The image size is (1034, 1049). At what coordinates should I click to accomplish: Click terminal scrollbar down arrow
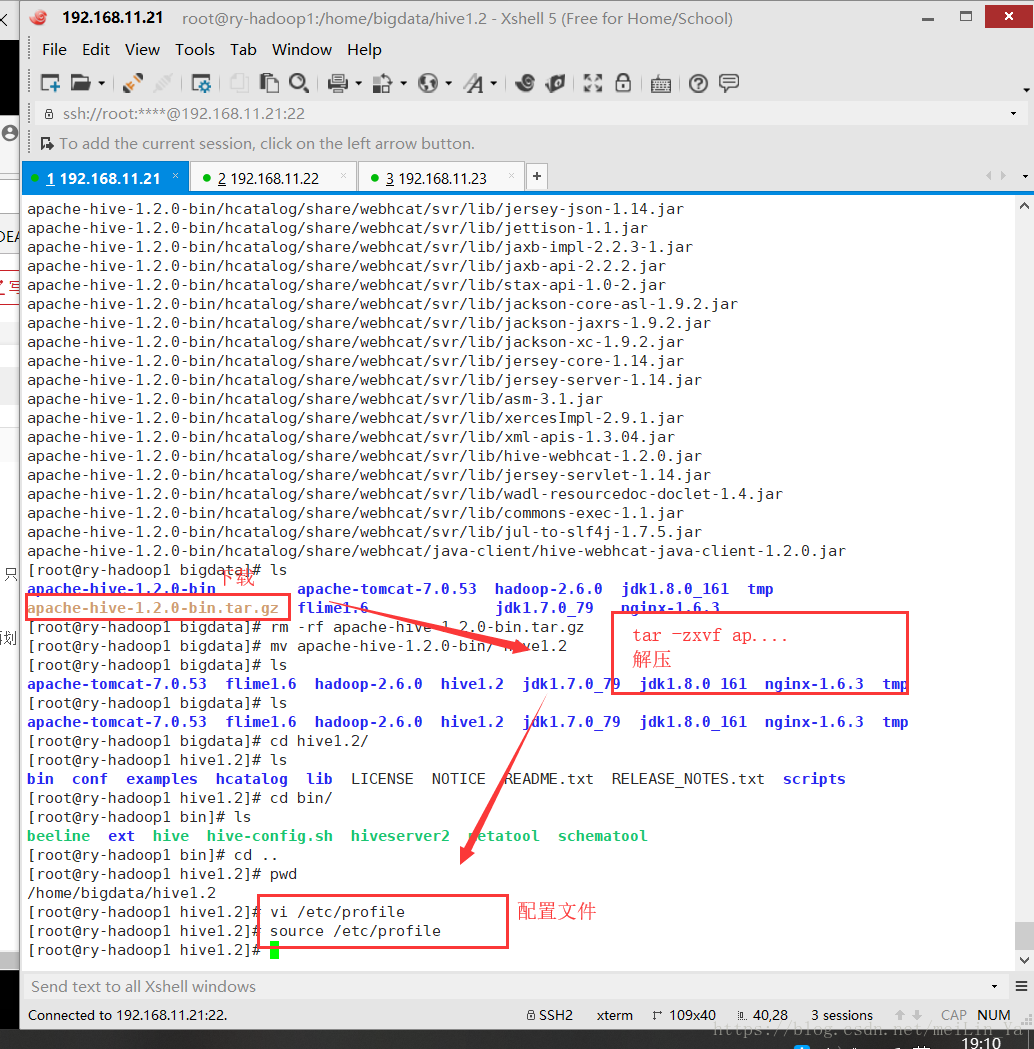1024,960
